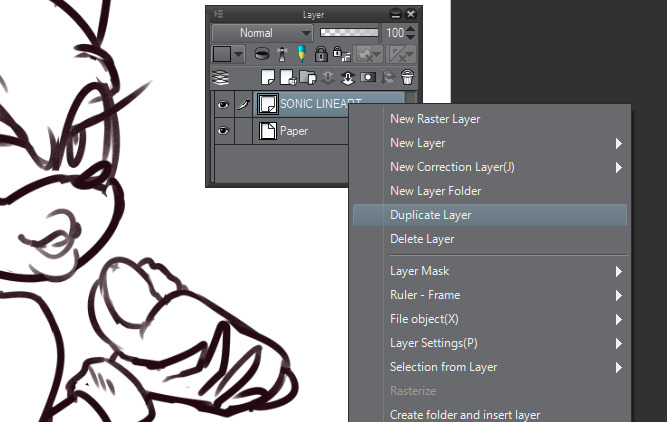Set as reference layer lighthouse icon

pos(282,54)
